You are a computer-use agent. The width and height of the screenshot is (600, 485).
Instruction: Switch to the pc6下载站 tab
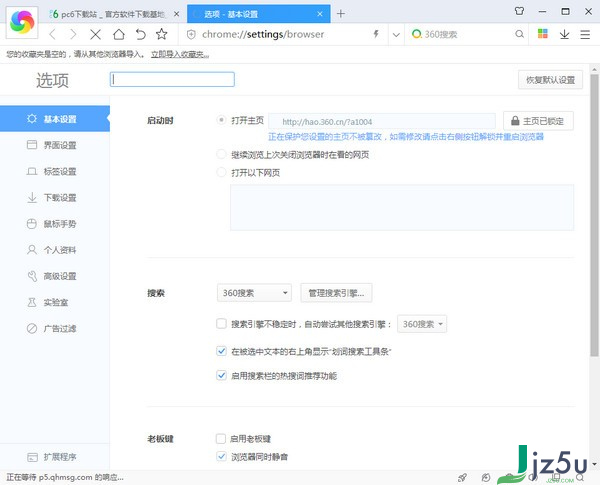[113, 14]
